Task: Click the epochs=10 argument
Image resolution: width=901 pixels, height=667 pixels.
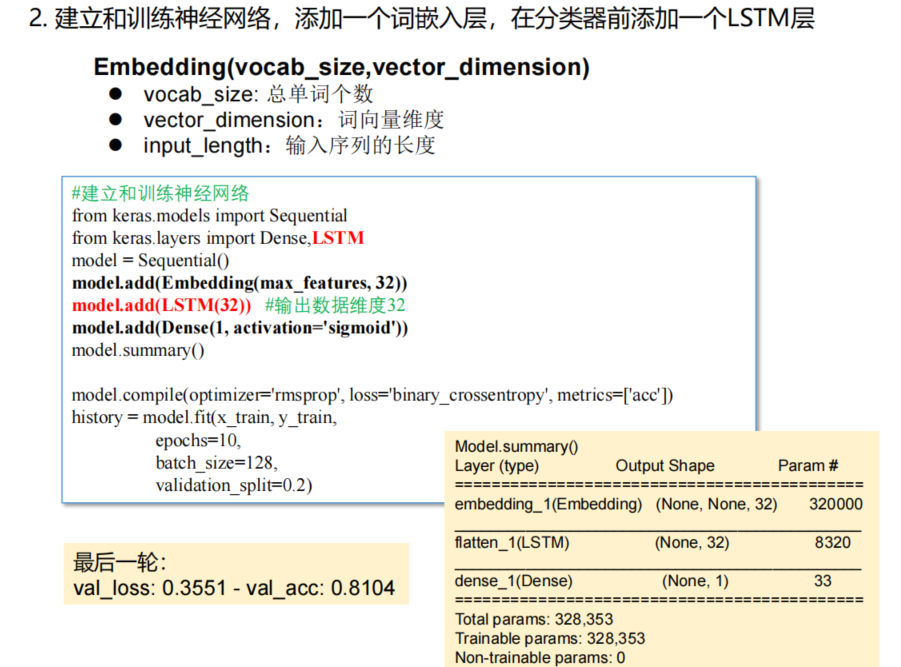Action: (198, 440)
